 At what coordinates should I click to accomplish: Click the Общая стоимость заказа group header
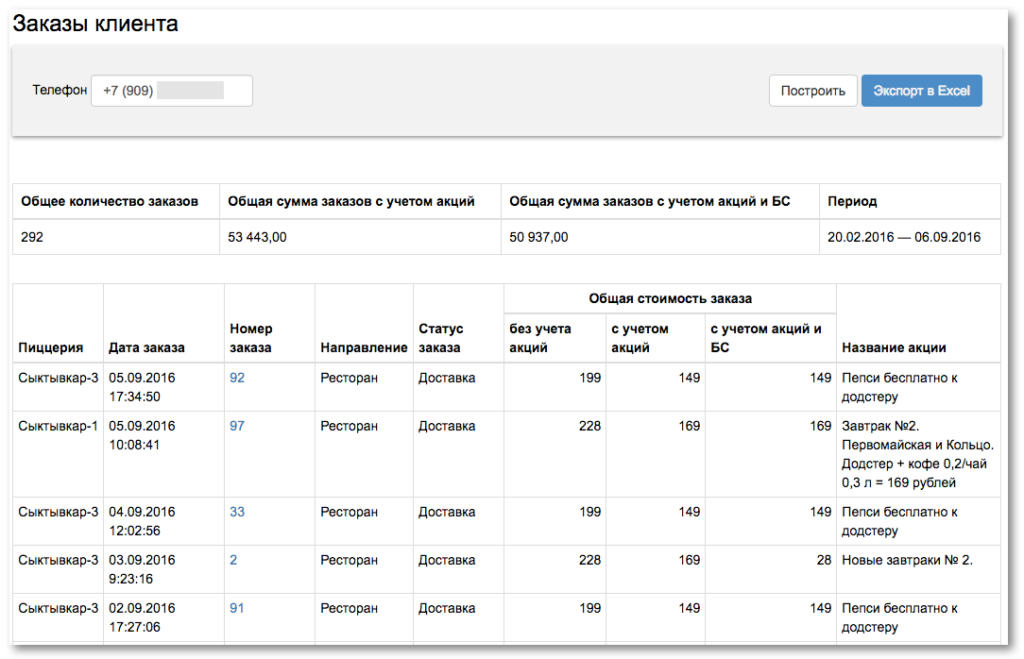click(670, 298)
